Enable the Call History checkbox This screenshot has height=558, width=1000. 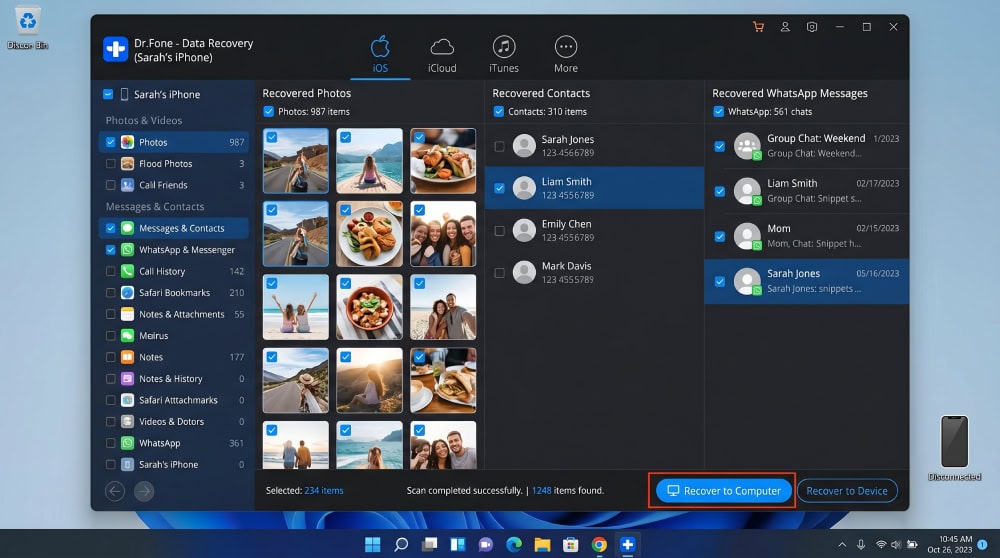pos(110,271)
